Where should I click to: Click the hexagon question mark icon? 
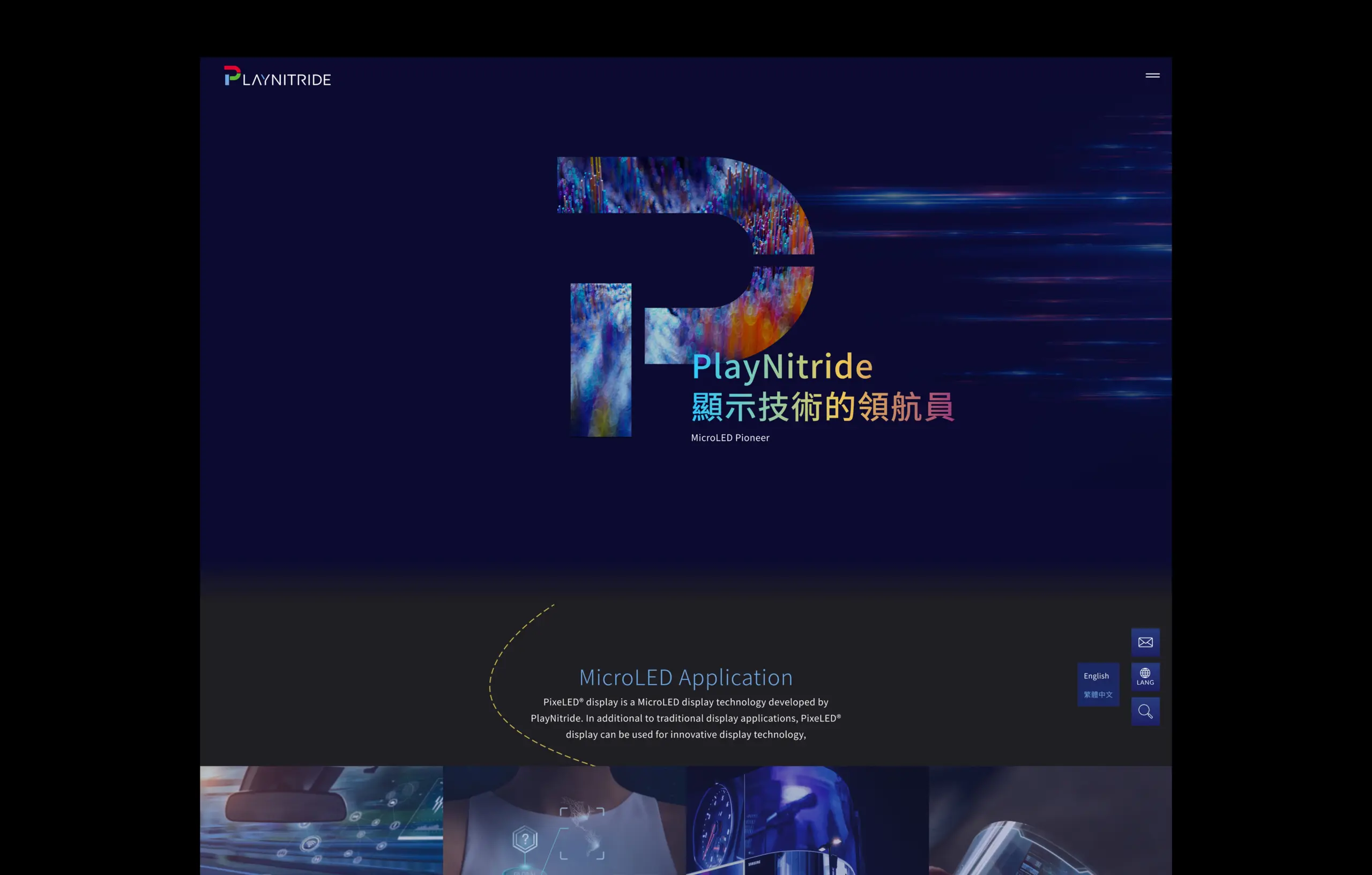pyautogui.click(x=525, y=839)
